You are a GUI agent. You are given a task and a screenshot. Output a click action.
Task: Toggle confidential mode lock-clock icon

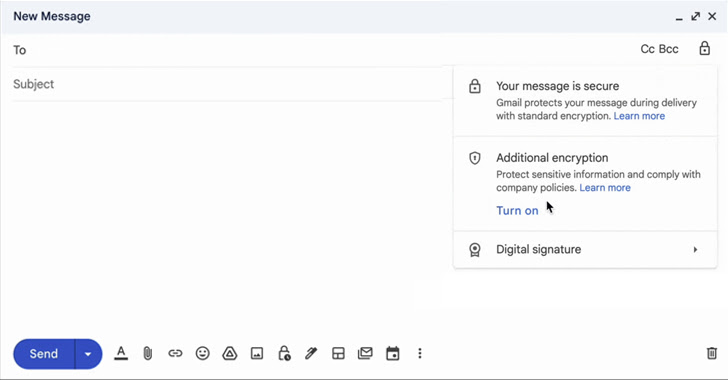pos(284,354)
